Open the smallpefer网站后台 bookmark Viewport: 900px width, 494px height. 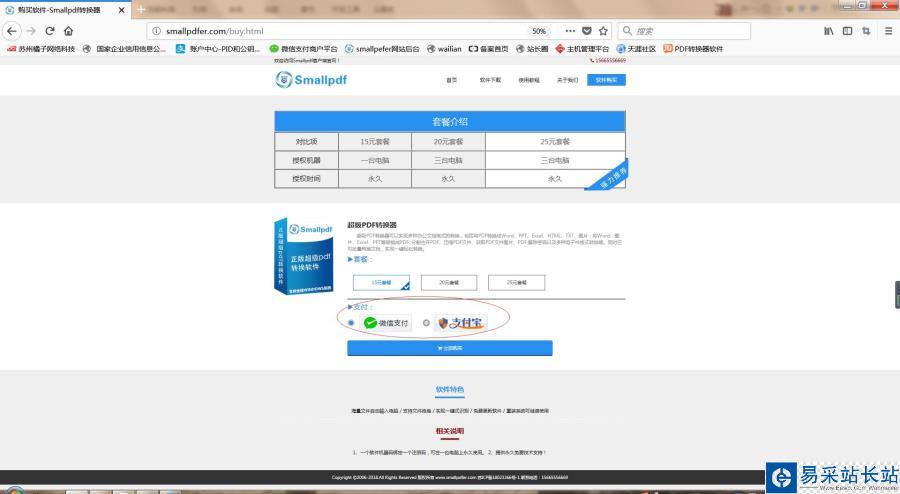(382, 49)
